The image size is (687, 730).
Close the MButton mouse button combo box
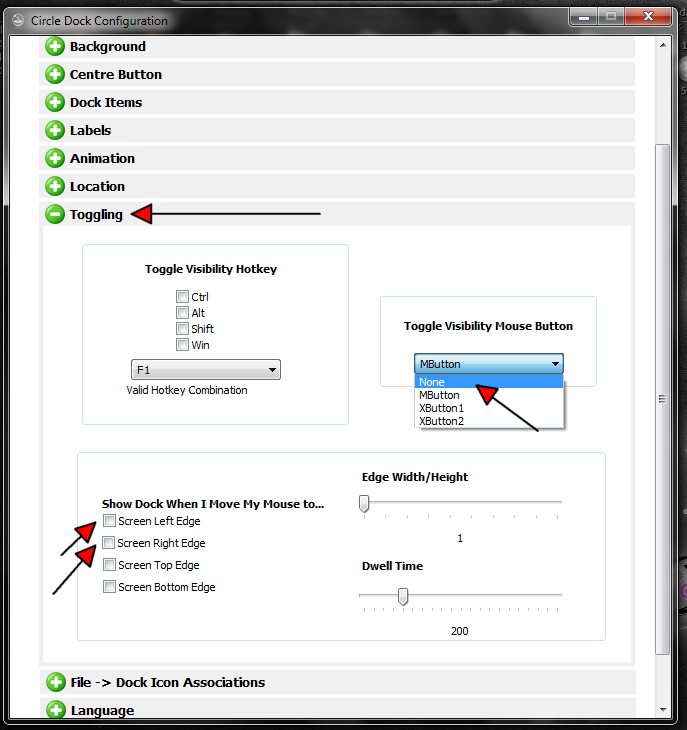489,364
